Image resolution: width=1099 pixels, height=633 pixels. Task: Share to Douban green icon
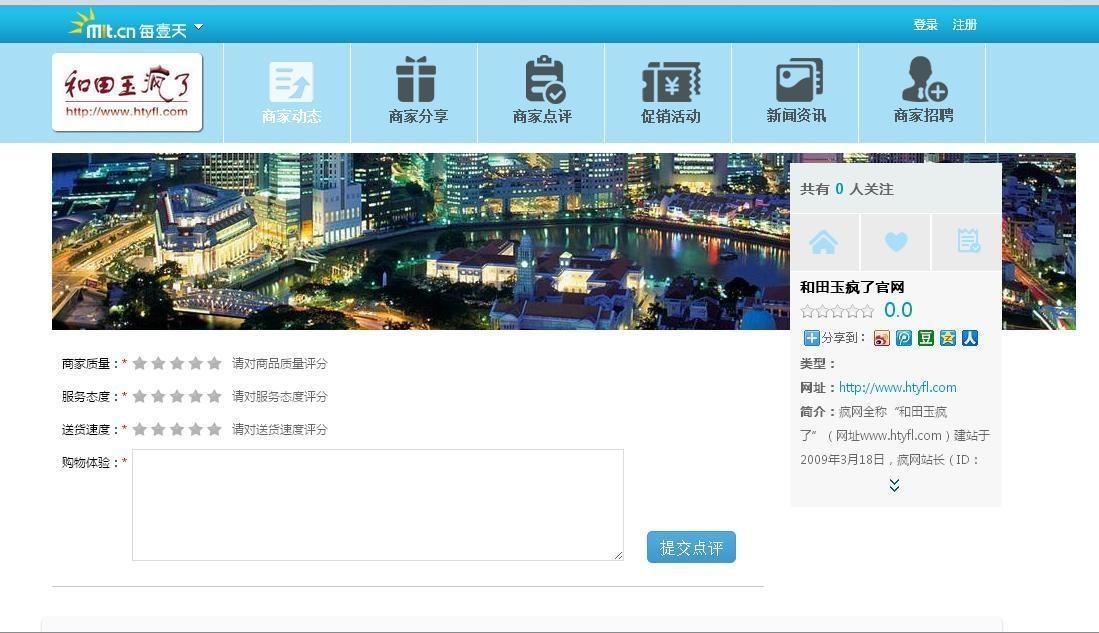point(926,338)
